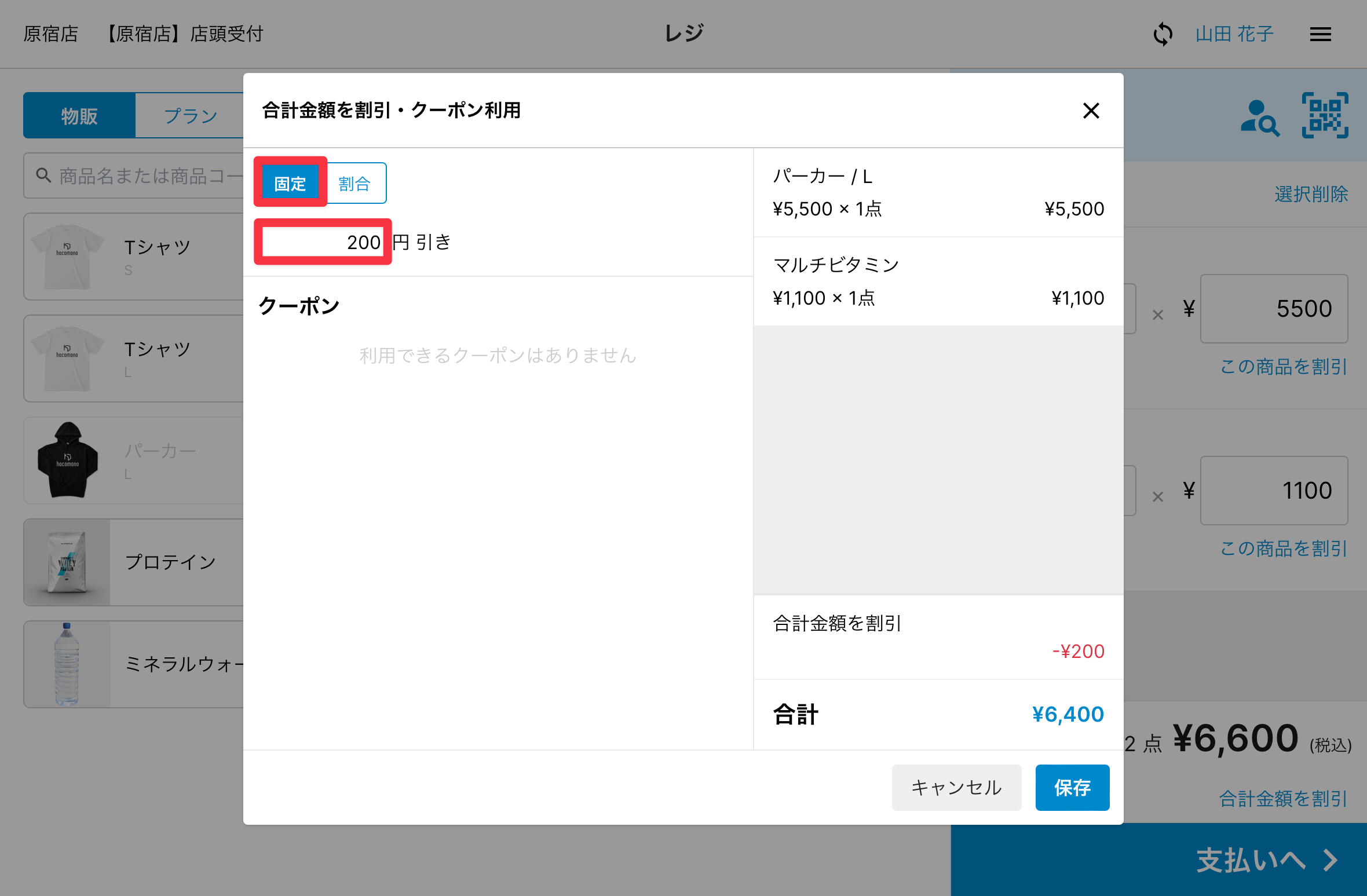Image resolution: width=1367 pixels, height=896 pixels.
Task: Open the プラン tab
Action: [x=190, y=116]
